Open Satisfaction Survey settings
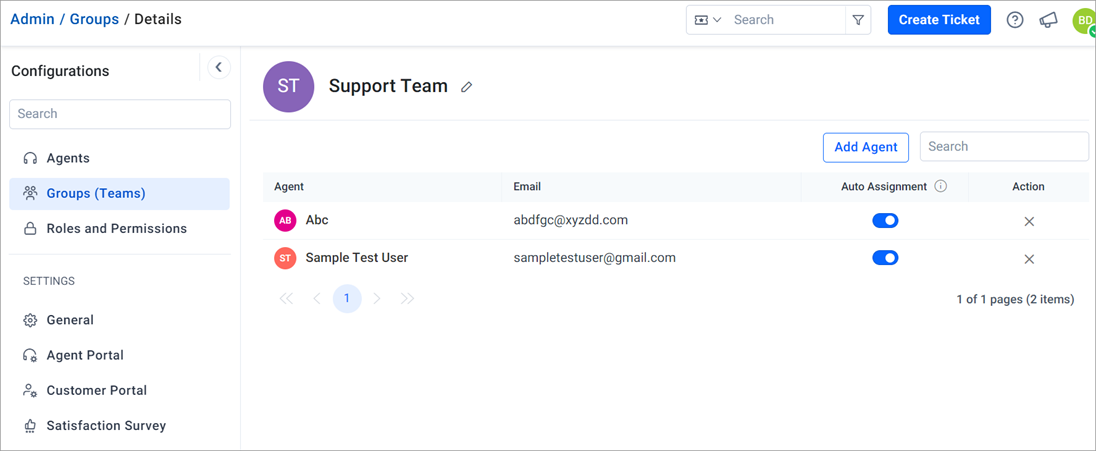The width and height of the screenshot is (1096, 451). click(120, 425)
